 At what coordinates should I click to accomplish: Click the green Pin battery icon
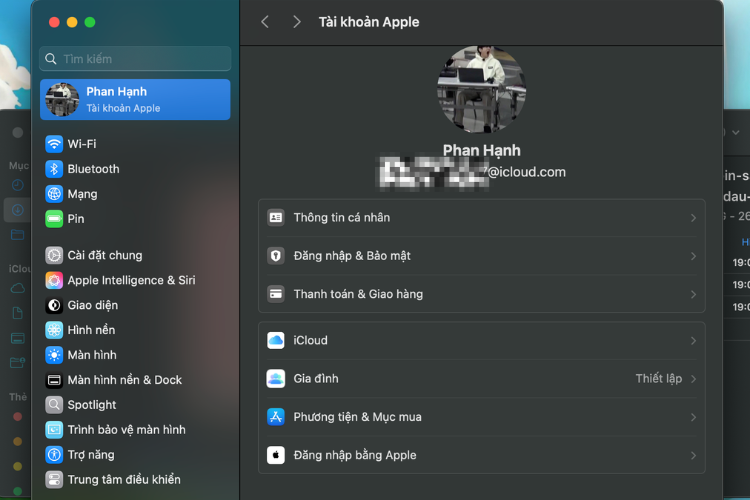[x=54, y=219]
